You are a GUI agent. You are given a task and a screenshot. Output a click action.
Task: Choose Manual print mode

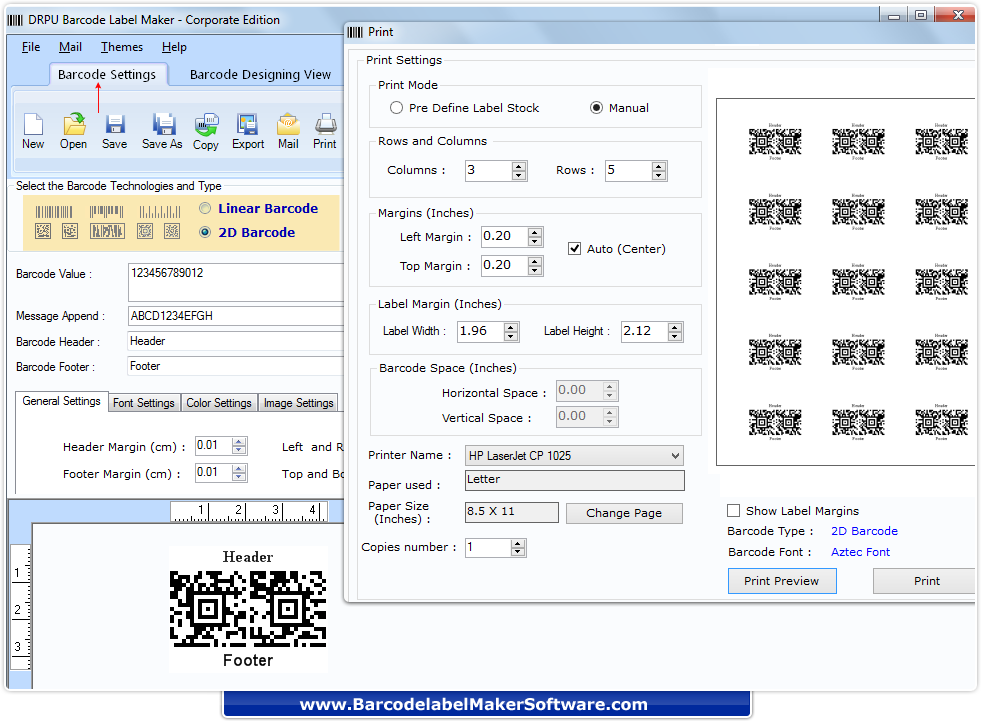[596, 108]
